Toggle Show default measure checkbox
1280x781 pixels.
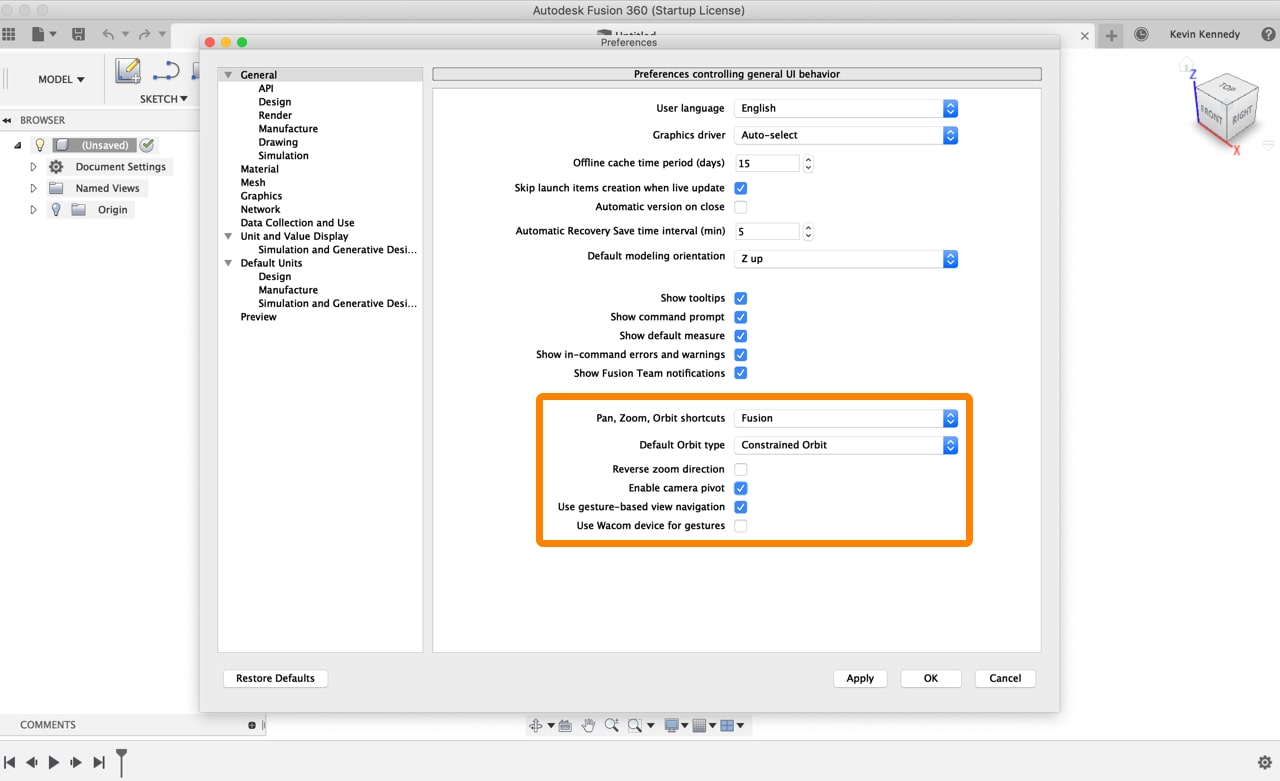point(741,336)
